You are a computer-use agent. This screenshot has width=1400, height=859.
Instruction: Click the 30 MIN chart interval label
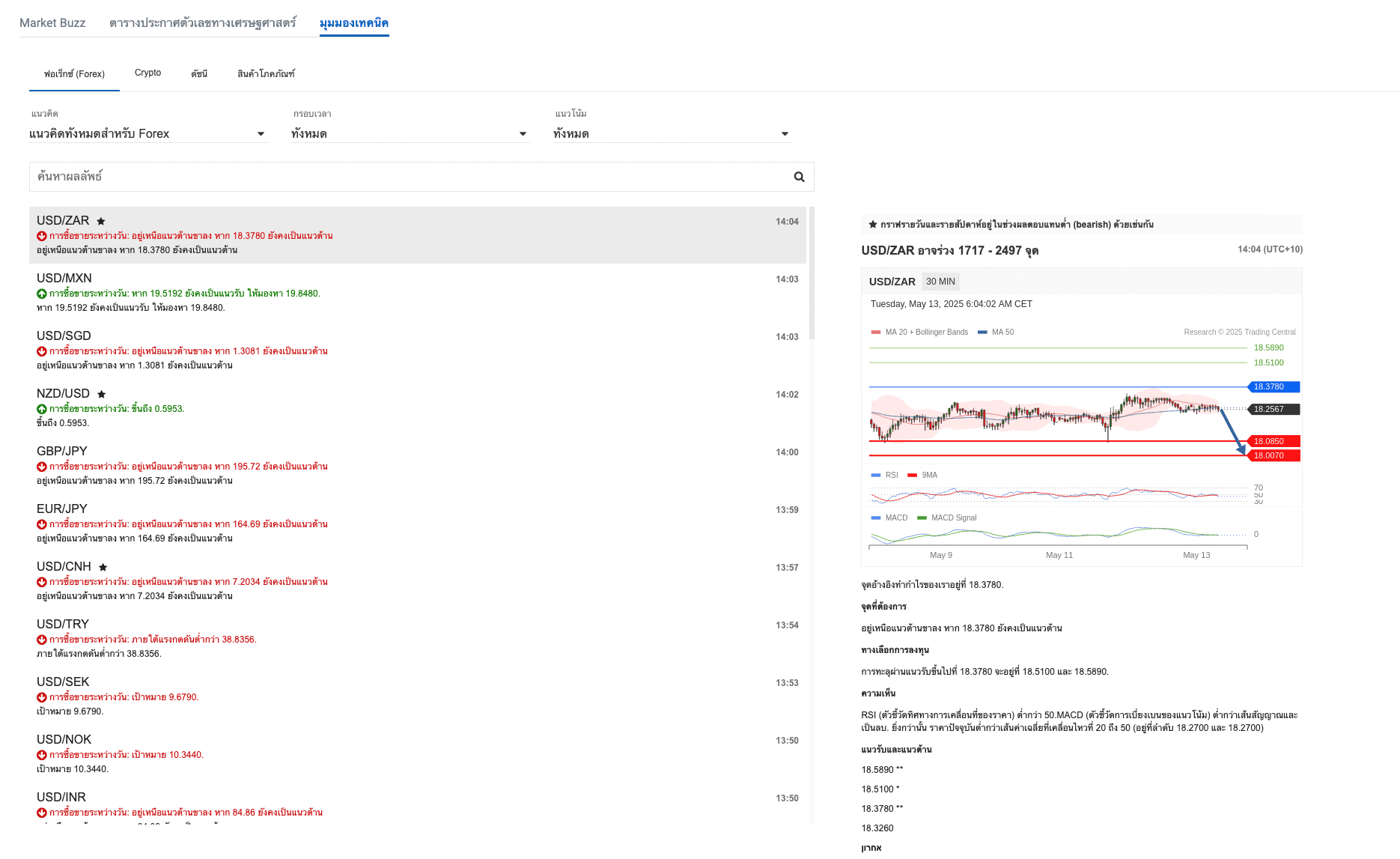[940, 282]
